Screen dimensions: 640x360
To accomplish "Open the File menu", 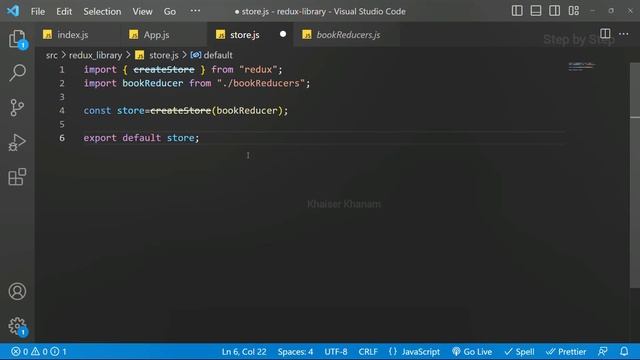I will pos(38,11).
